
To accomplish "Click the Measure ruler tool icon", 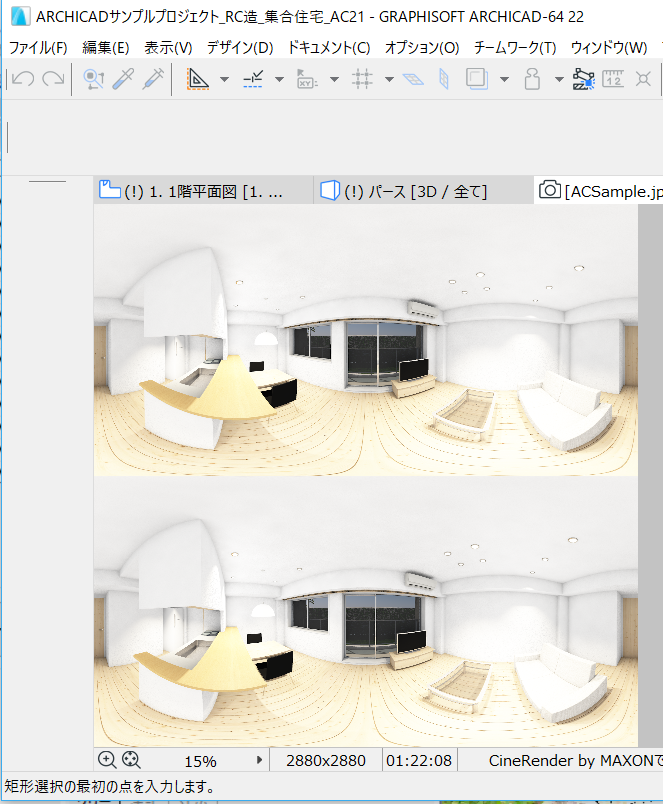I will coord(613,79).
